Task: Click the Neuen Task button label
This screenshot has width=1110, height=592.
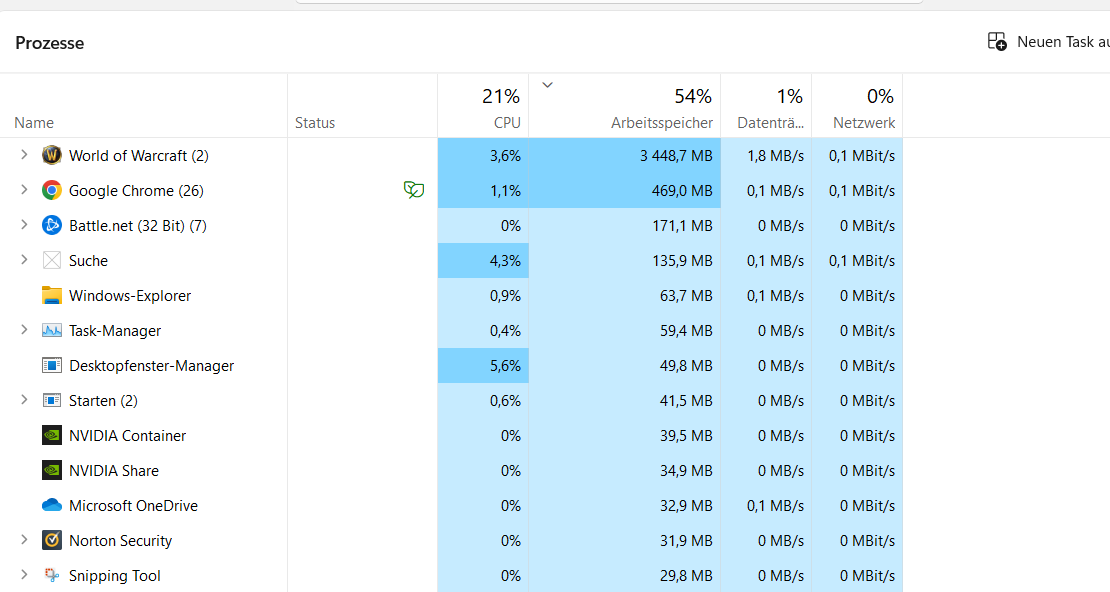Action: tap(1063, 42)
